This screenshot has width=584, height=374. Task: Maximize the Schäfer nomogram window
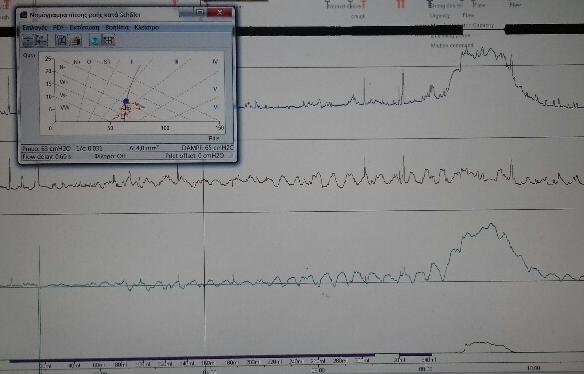click(200, 12)
